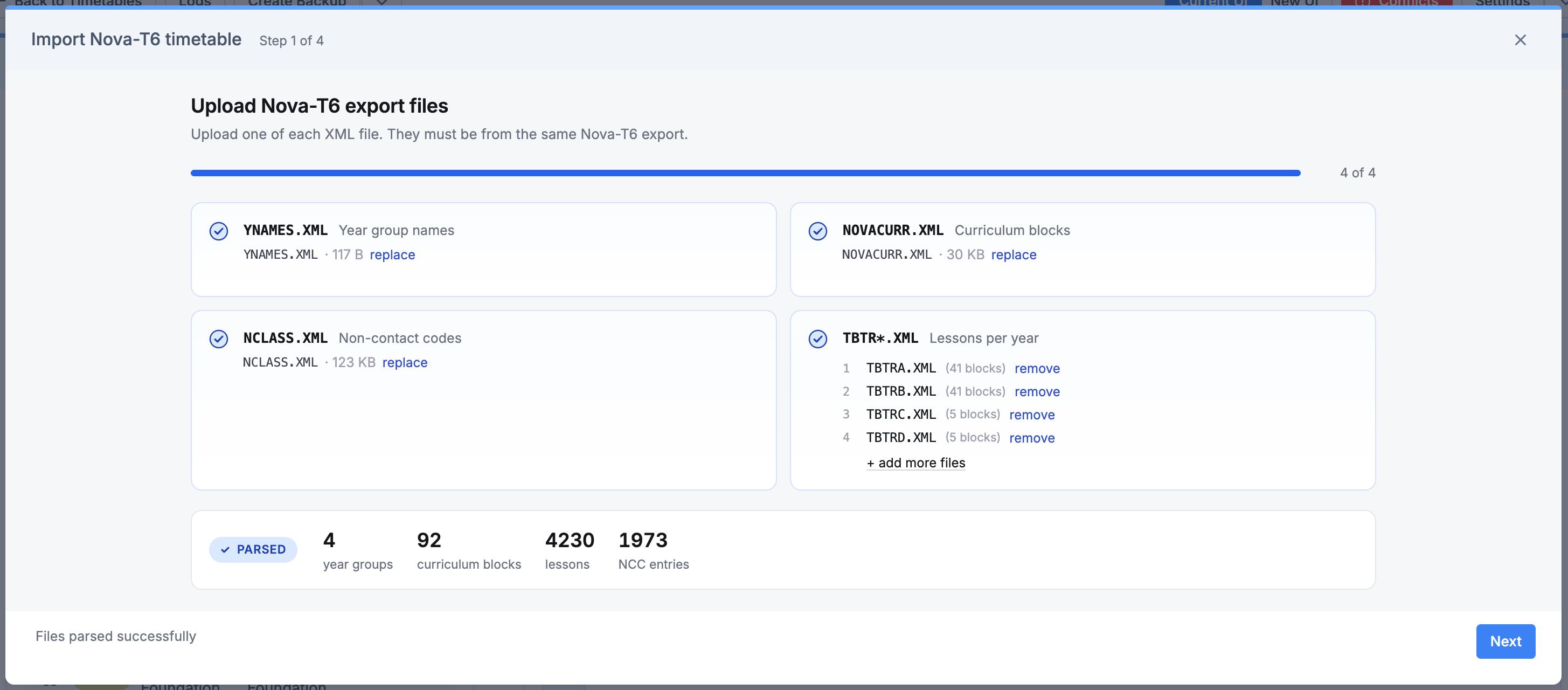The image size is (1568, 690).
Task: Remove TBTRC.XML from the lessons list
Action: 1032,415
